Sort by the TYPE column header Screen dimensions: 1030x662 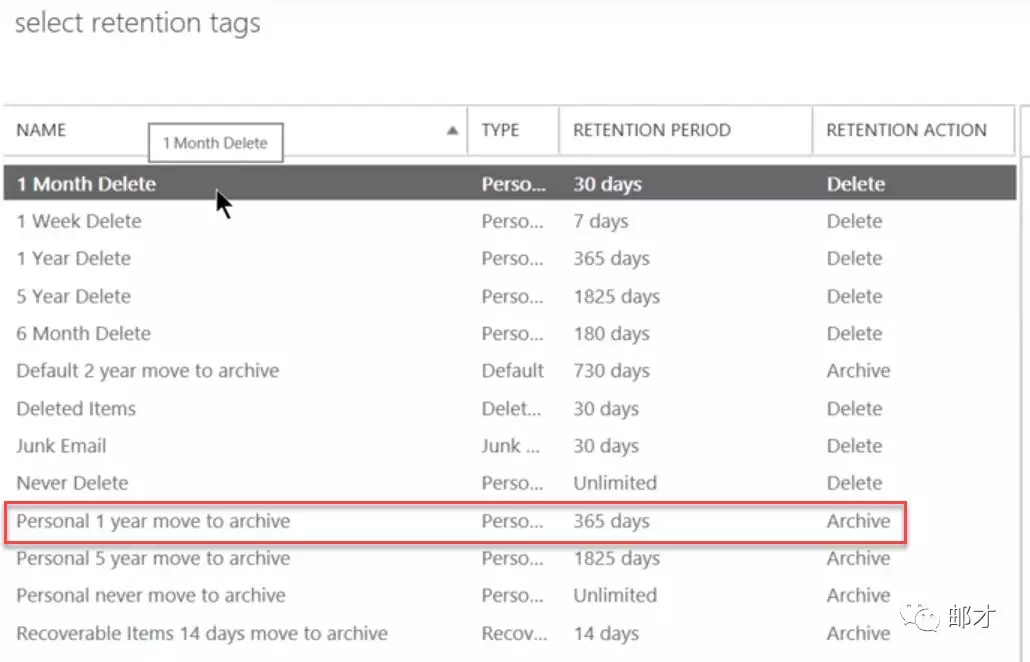click(x=500, y=130)
